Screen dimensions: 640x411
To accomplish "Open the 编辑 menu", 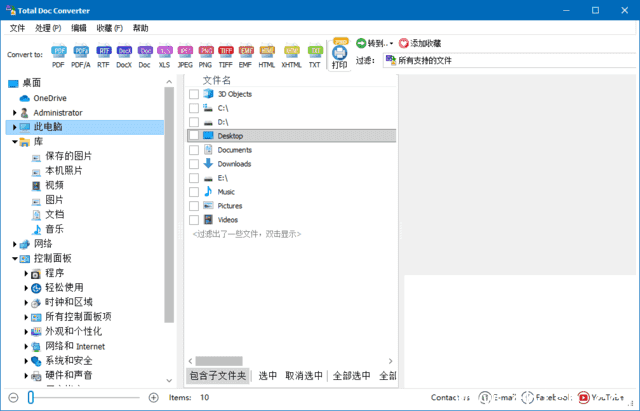I will pos(79,28).
